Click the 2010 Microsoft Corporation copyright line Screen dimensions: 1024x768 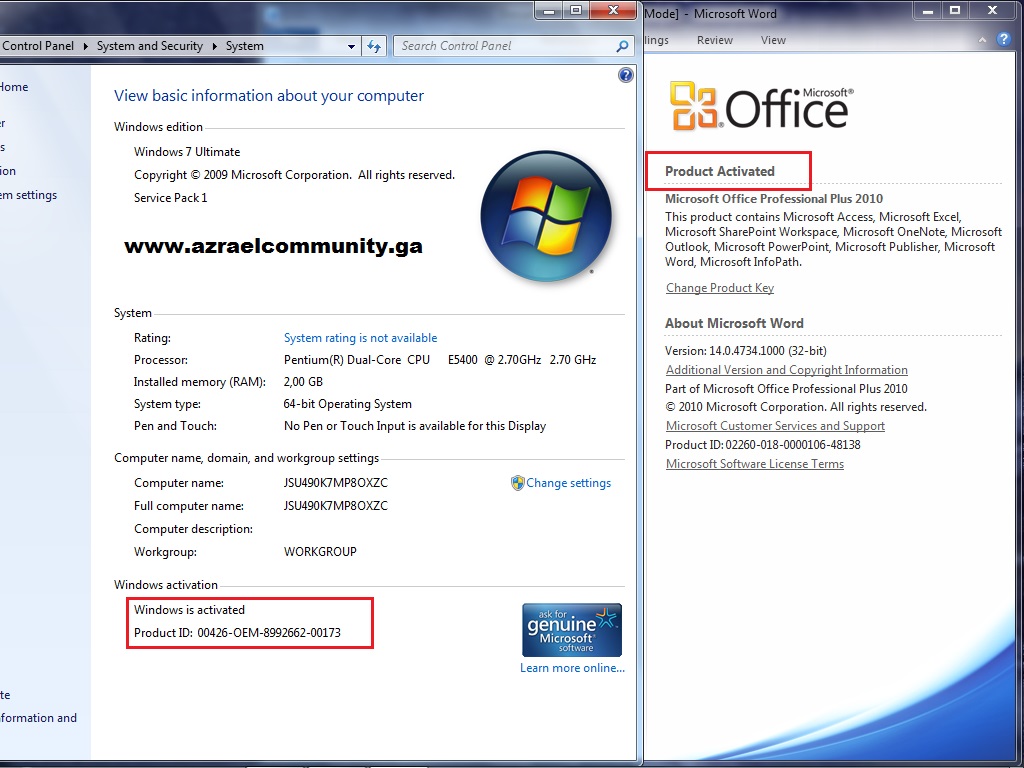click(x=796, y=407)
